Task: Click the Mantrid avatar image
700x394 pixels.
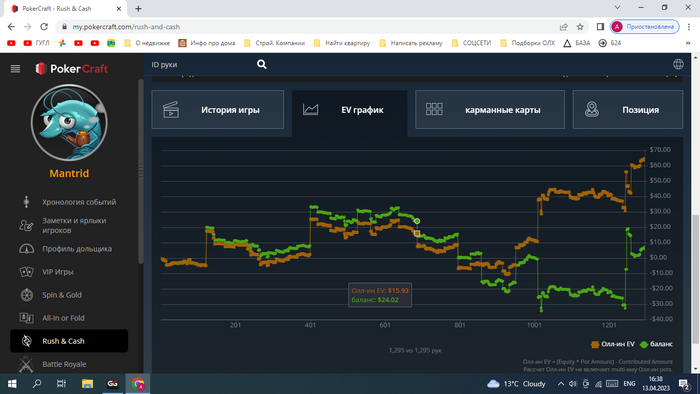Action: (69, 122)
